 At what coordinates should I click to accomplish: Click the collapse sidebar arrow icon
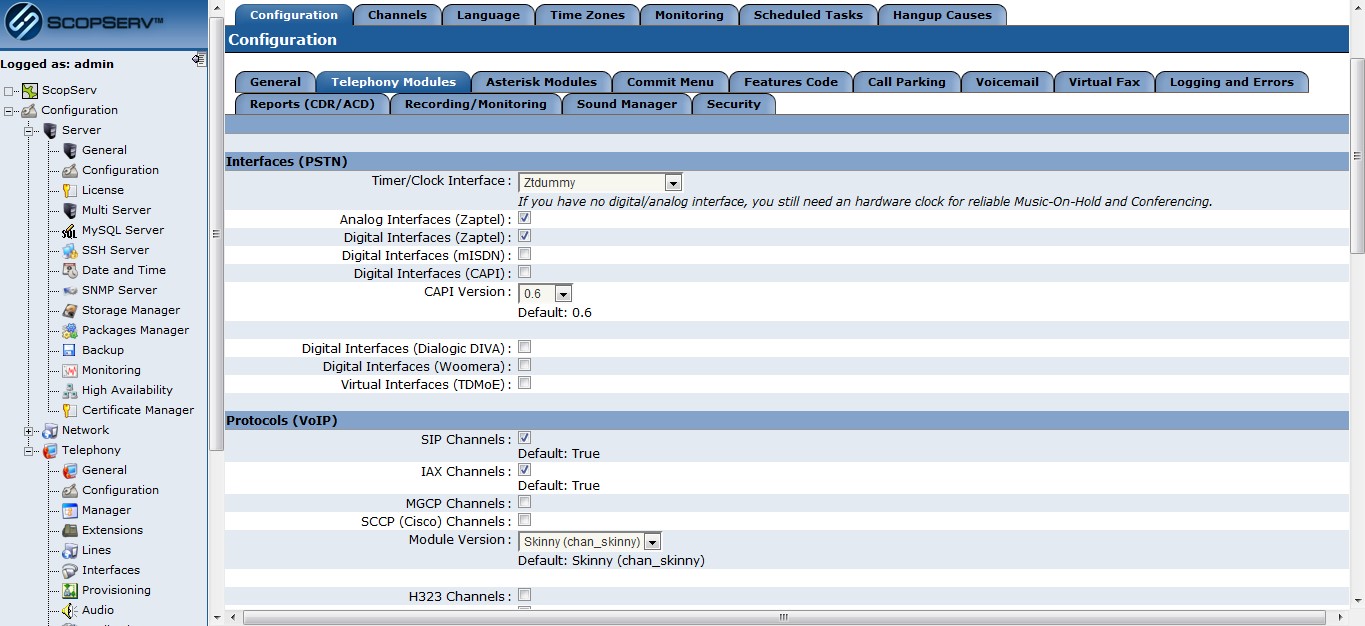(x=198, y=60)
